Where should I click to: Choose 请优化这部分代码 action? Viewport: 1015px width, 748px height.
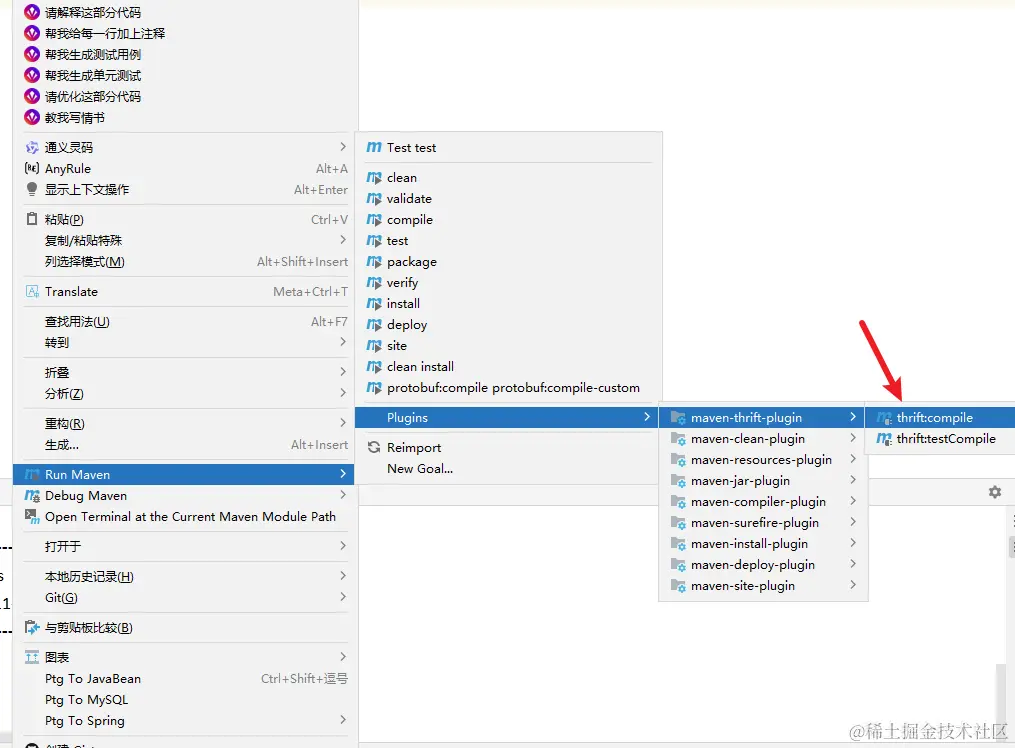pyautogui.click(x=93, y=96)
